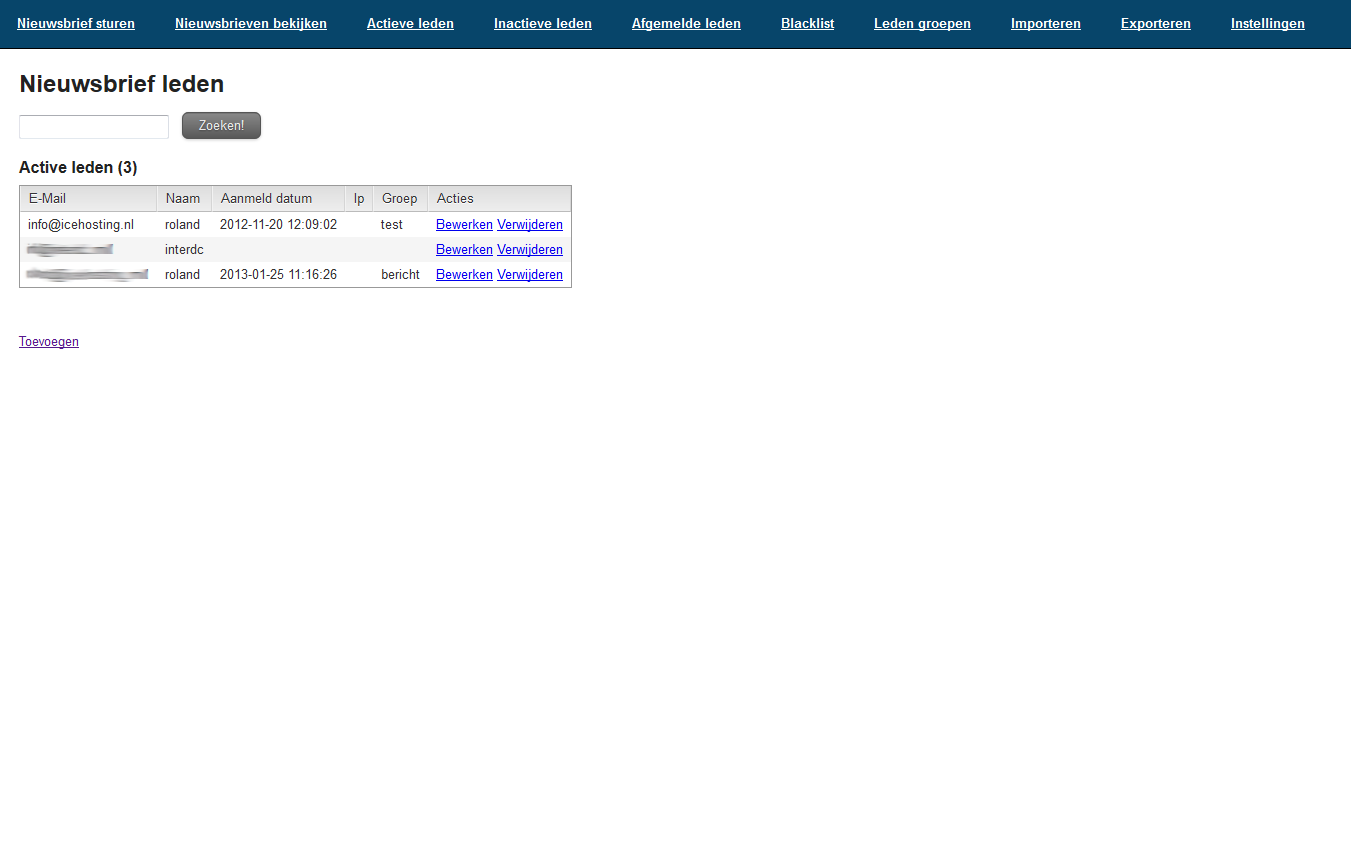Edit the member in group bericht

click(464, 275)
